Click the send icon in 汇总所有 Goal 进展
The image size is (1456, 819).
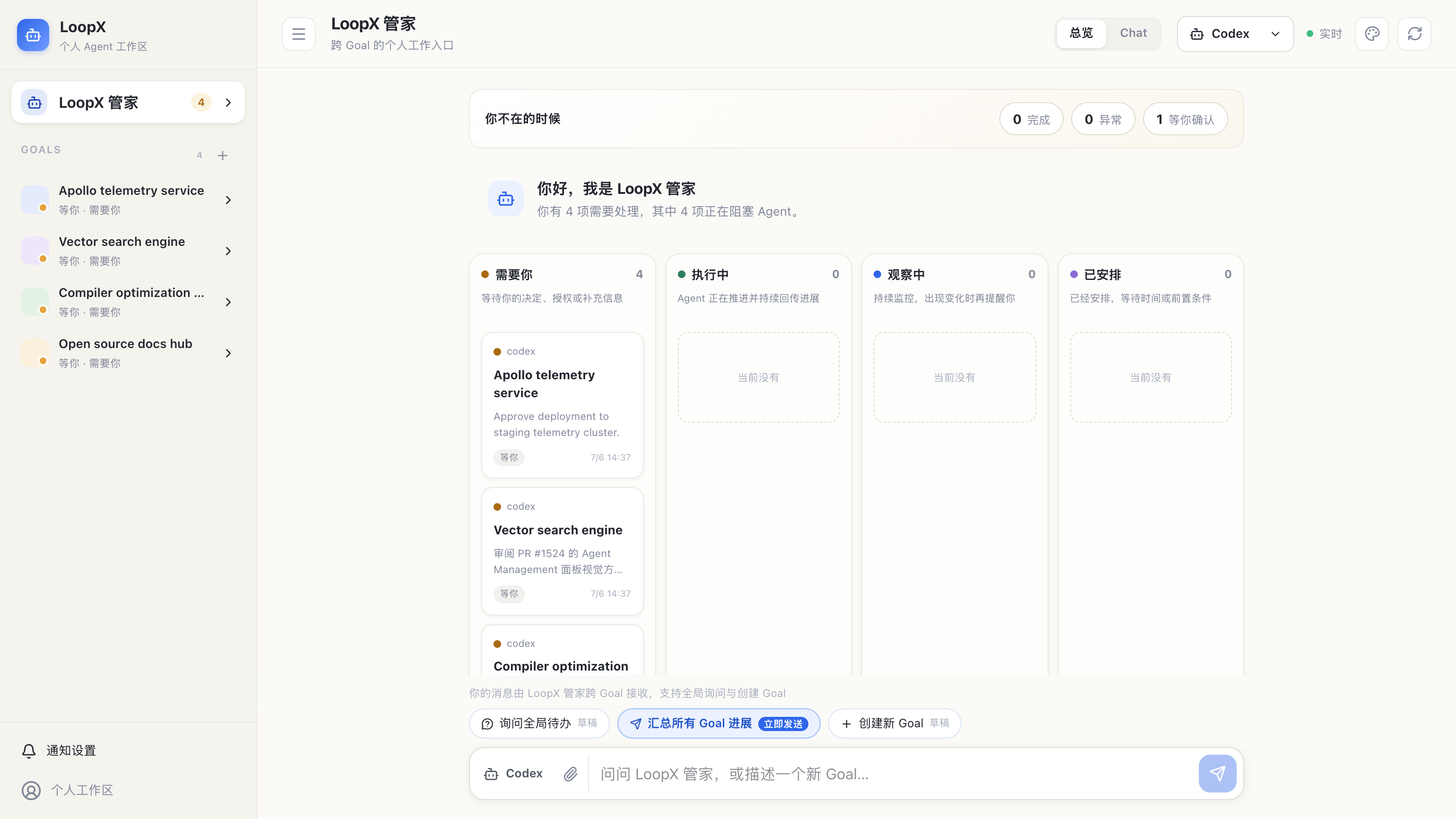[x=636, y=724]
